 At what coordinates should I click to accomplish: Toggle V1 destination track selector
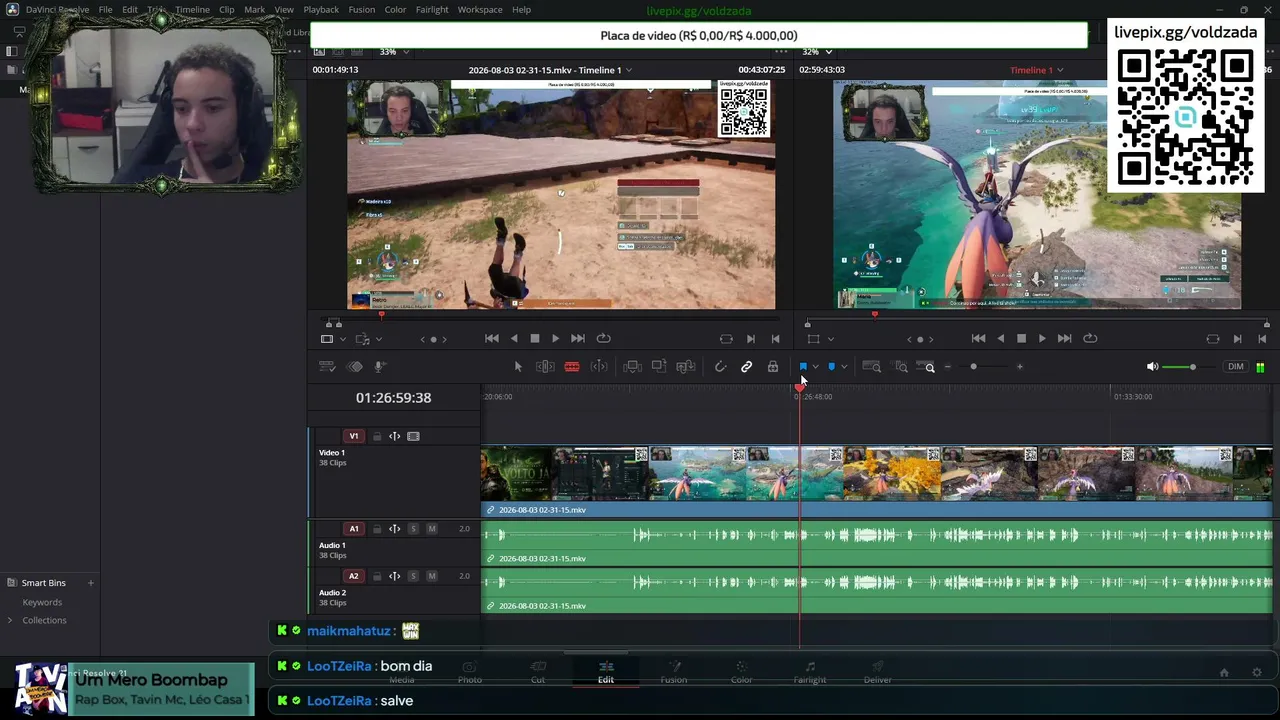353,436
